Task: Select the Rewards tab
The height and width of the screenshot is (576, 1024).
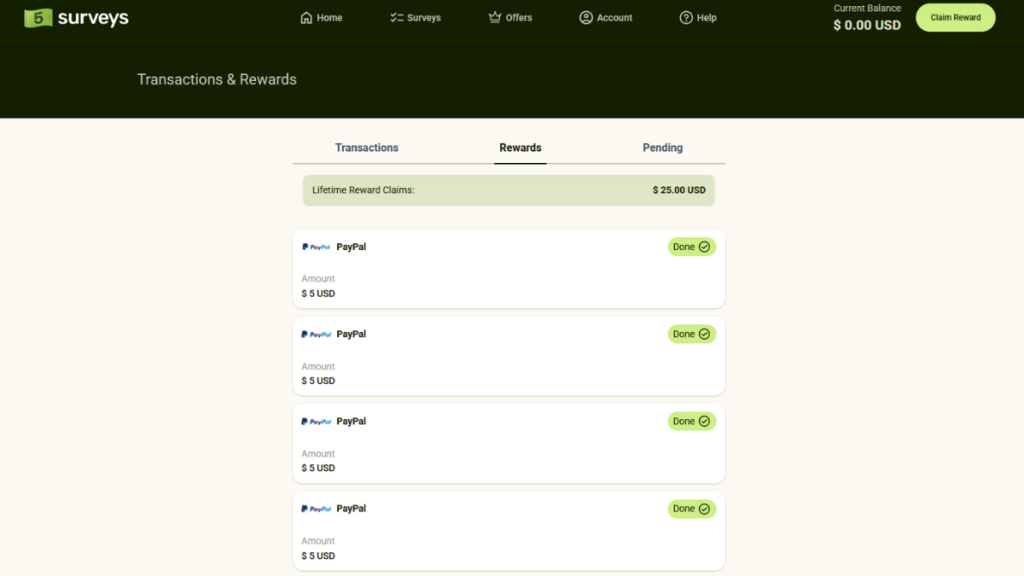Action: click(x=520, y=148)
